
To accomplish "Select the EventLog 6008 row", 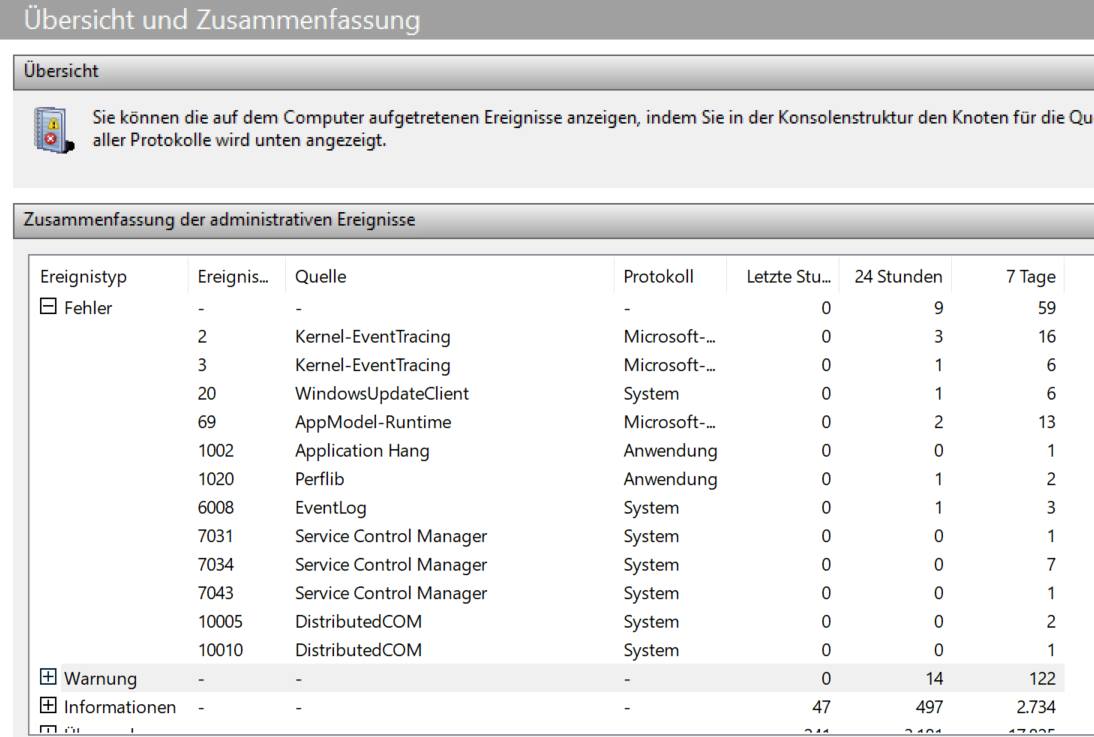I will pos(329,508).
